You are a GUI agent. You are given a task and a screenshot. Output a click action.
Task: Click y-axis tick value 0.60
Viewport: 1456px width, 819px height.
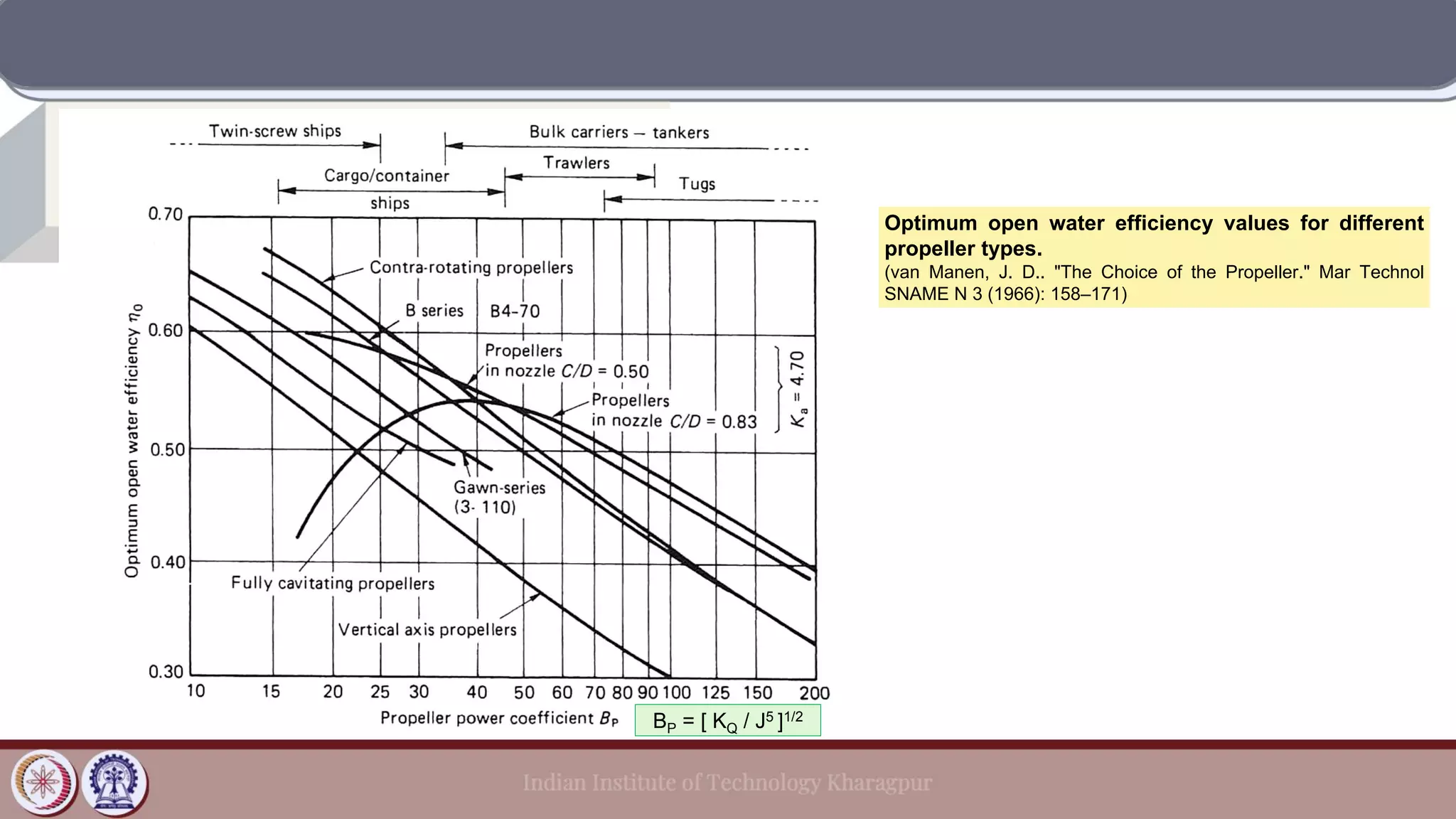[x=165, y=331]
